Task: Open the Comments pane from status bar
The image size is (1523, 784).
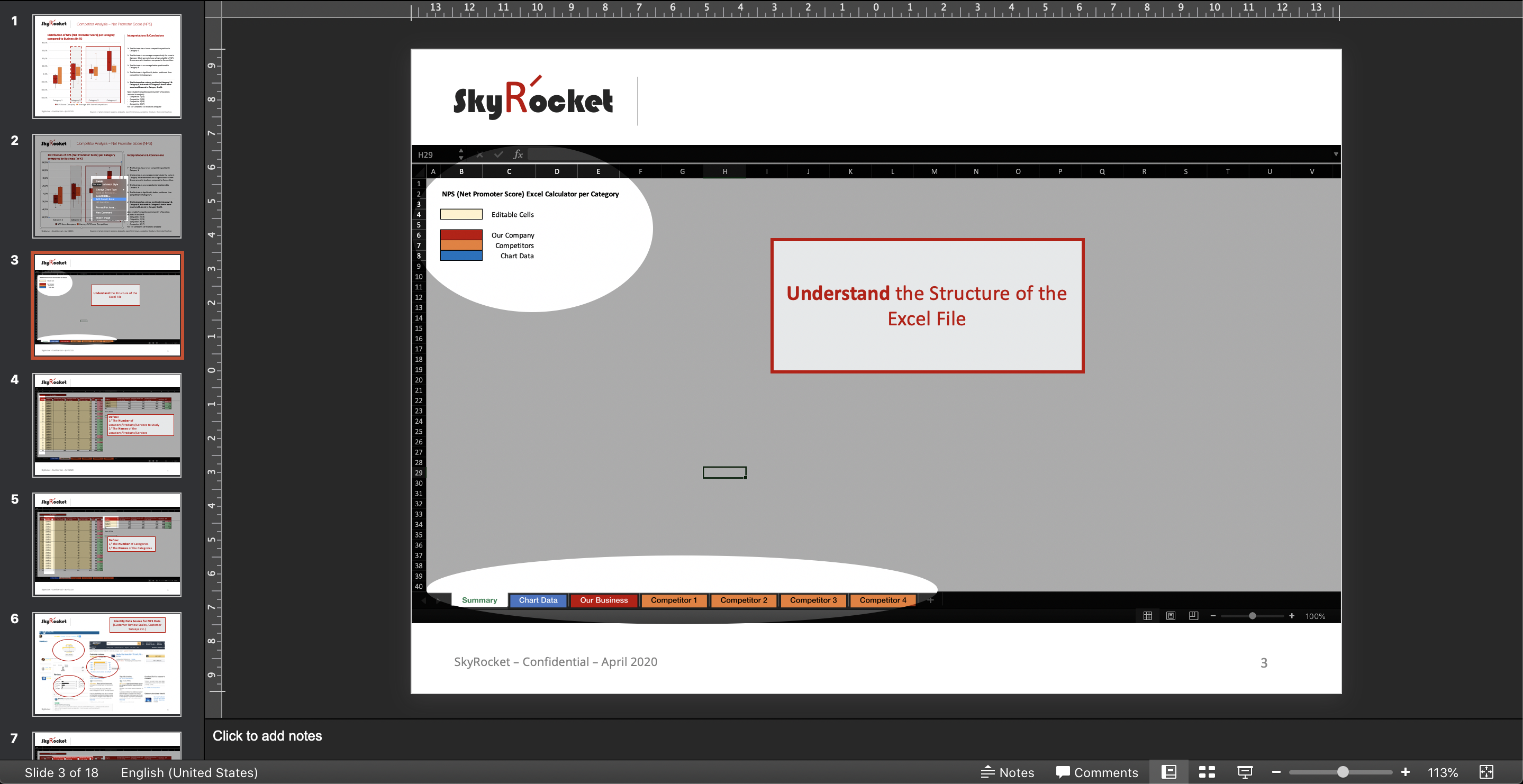Action: coord(1096,772)
